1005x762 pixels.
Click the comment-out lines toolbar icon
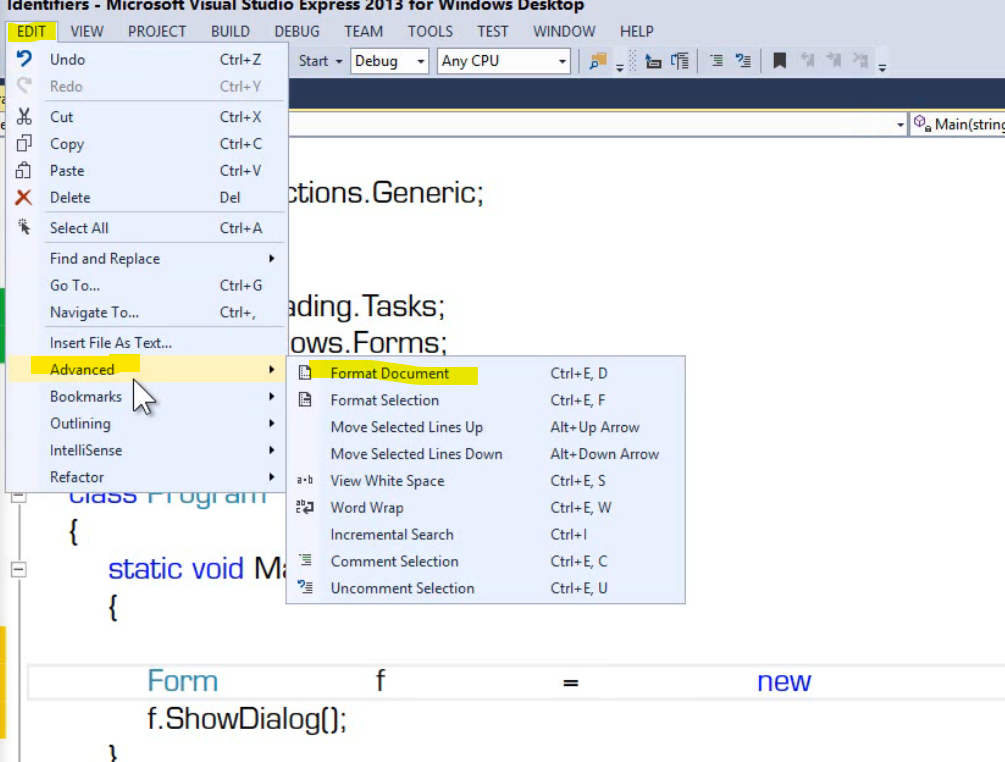(x=717, y=61)
